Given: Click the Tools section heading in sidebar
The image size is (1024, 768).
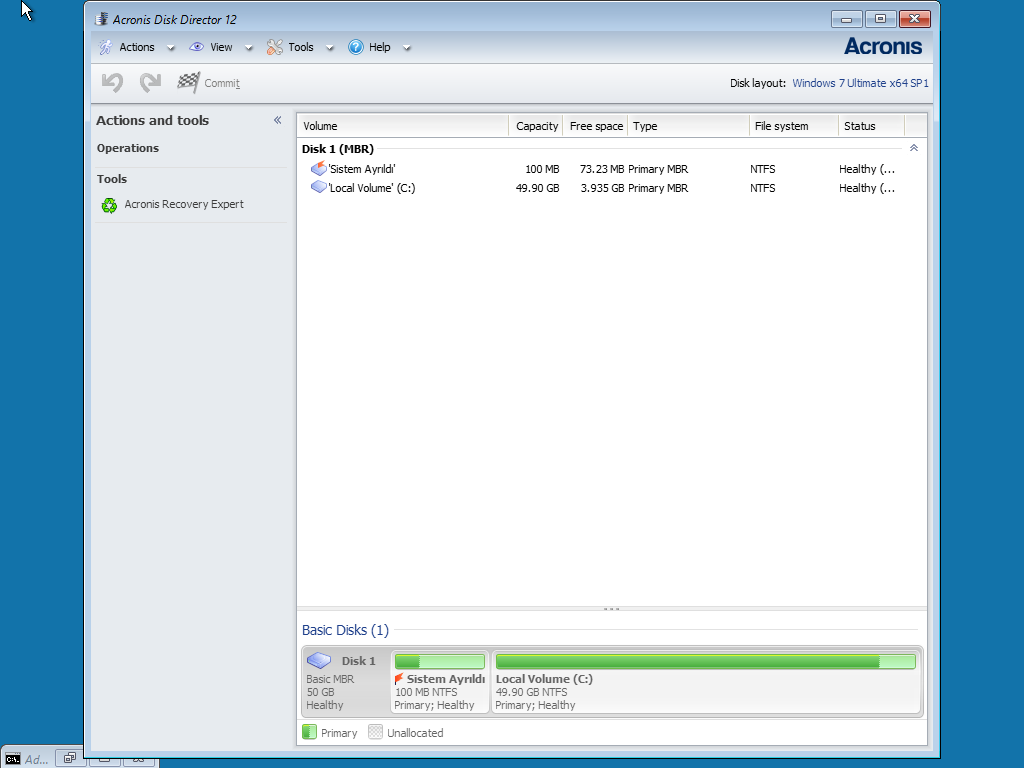Looking at the screenshot, I should pos(112,179).
